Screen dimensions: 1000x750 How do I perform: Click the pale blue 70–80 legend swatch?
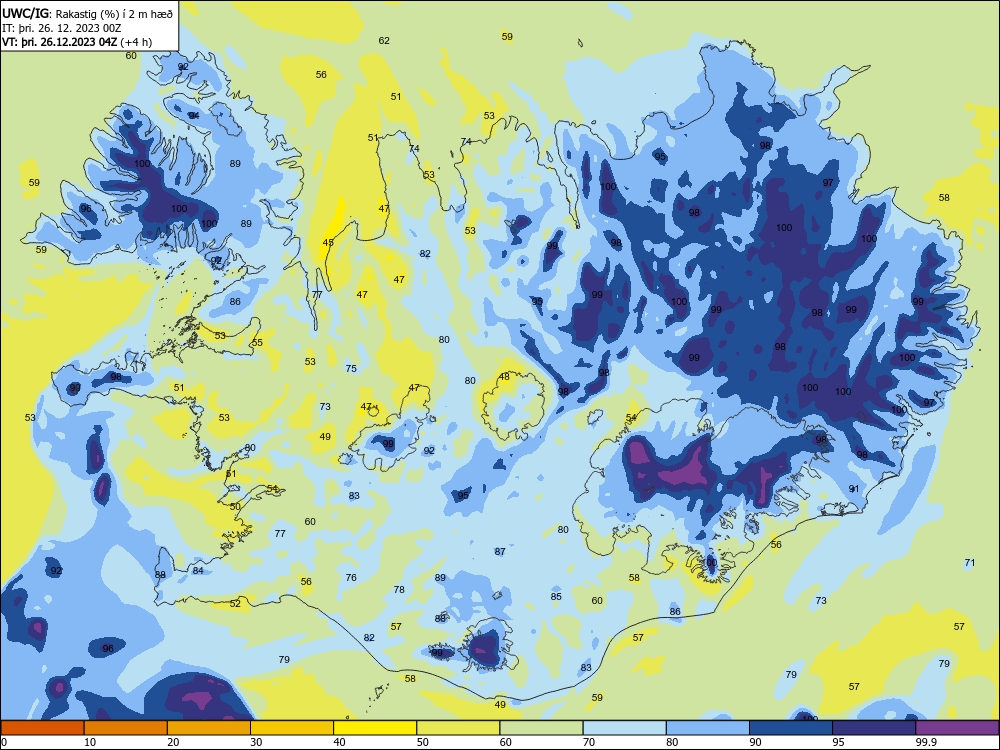pos(624,728)
